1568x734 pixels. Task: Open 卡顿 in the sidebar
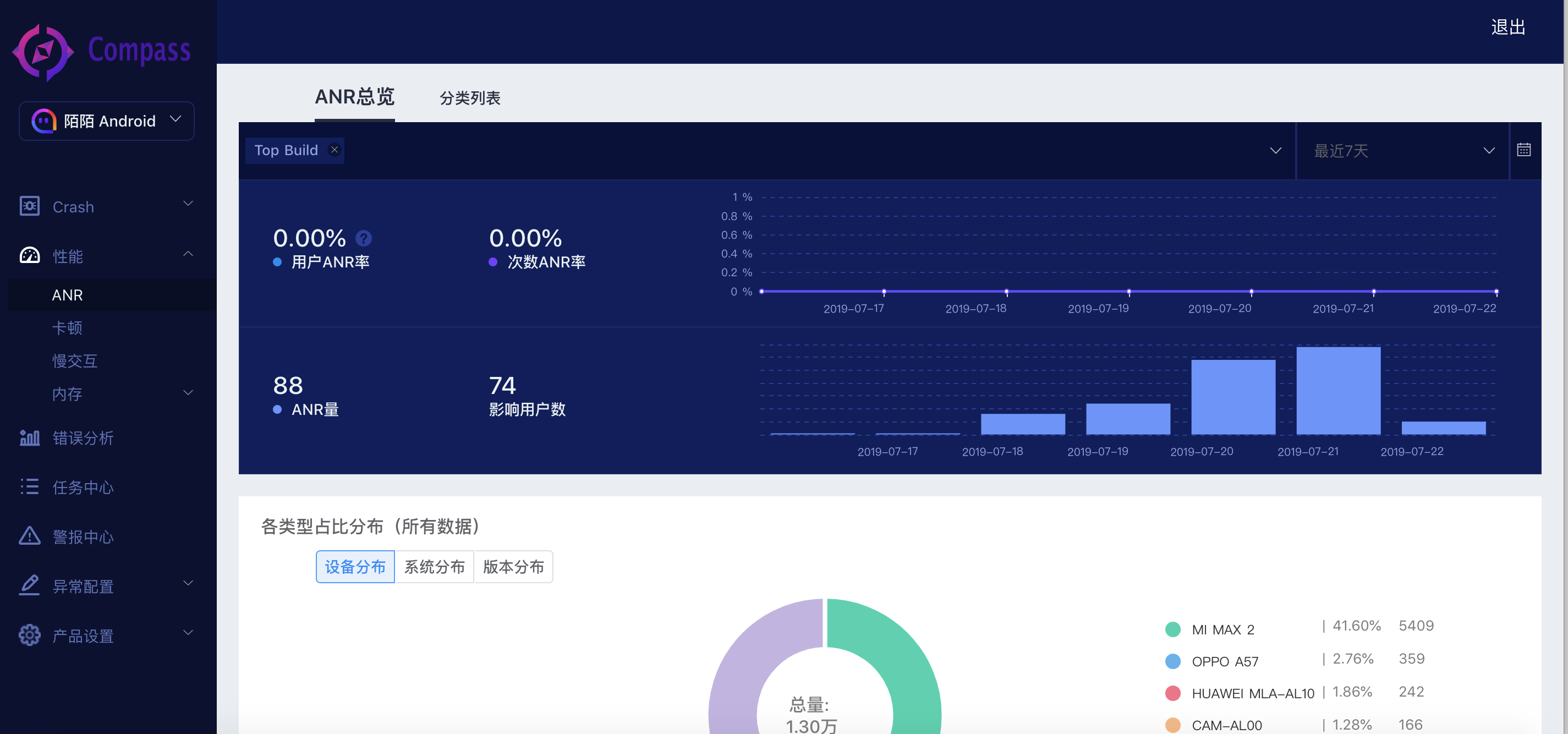pyautogui.click(x=67, y=328)
